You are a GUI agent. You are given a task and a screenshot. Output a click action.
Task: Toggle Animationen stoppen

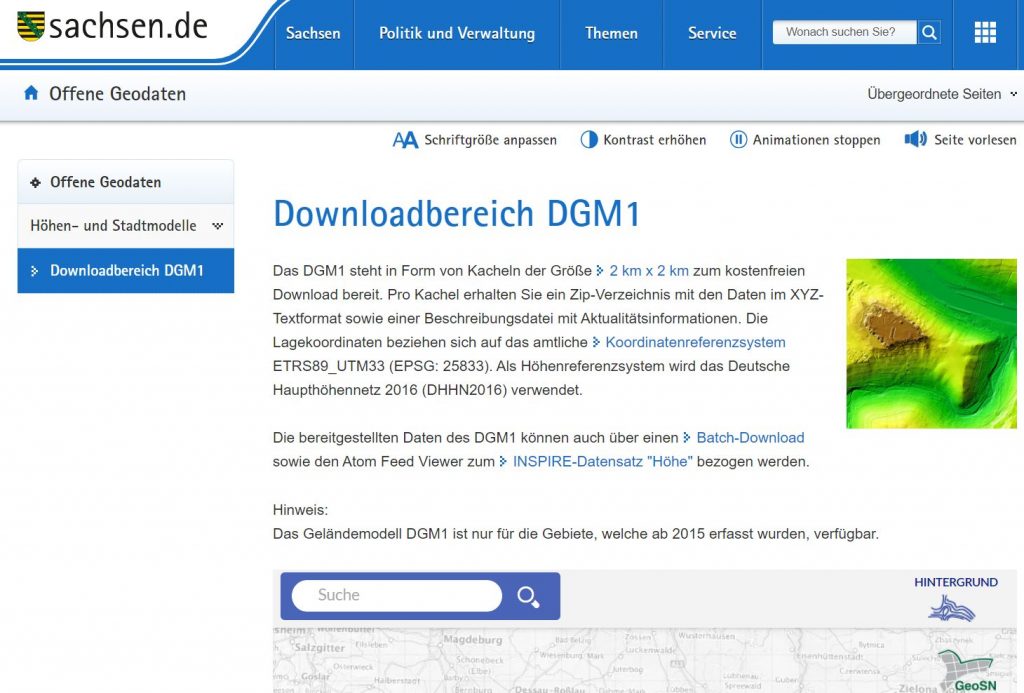(x=805, y=140)
